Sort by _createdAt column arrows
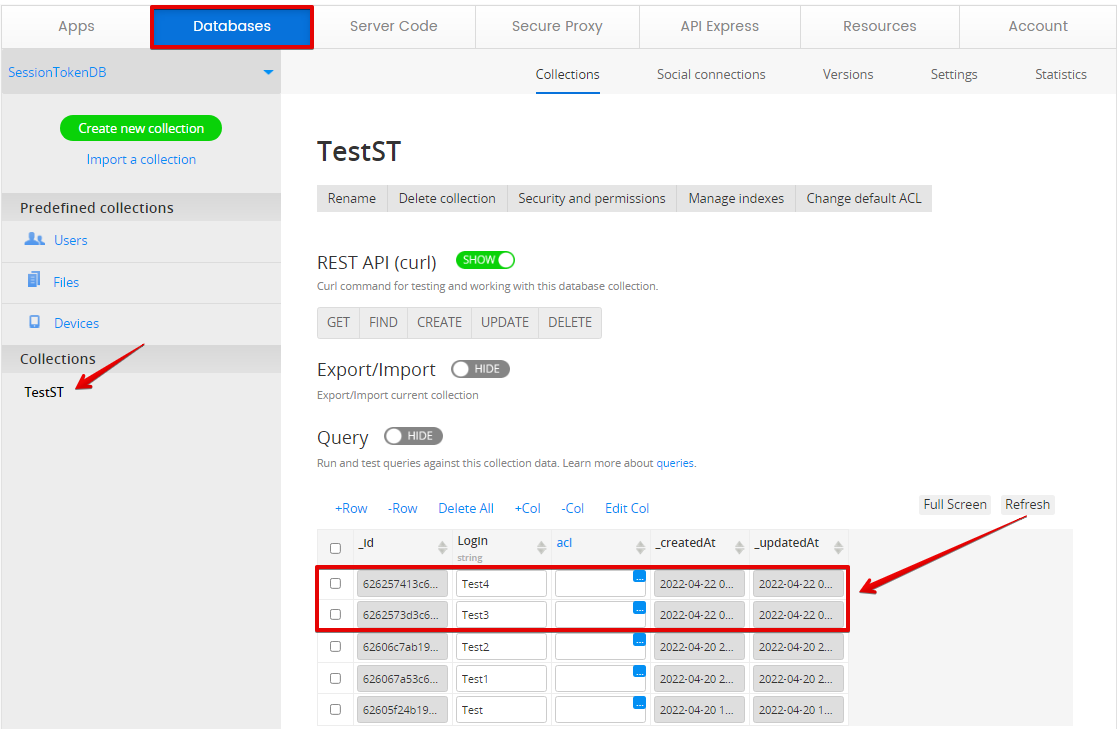This screenshot has width=1117, height=729. (x=739, y=547)
